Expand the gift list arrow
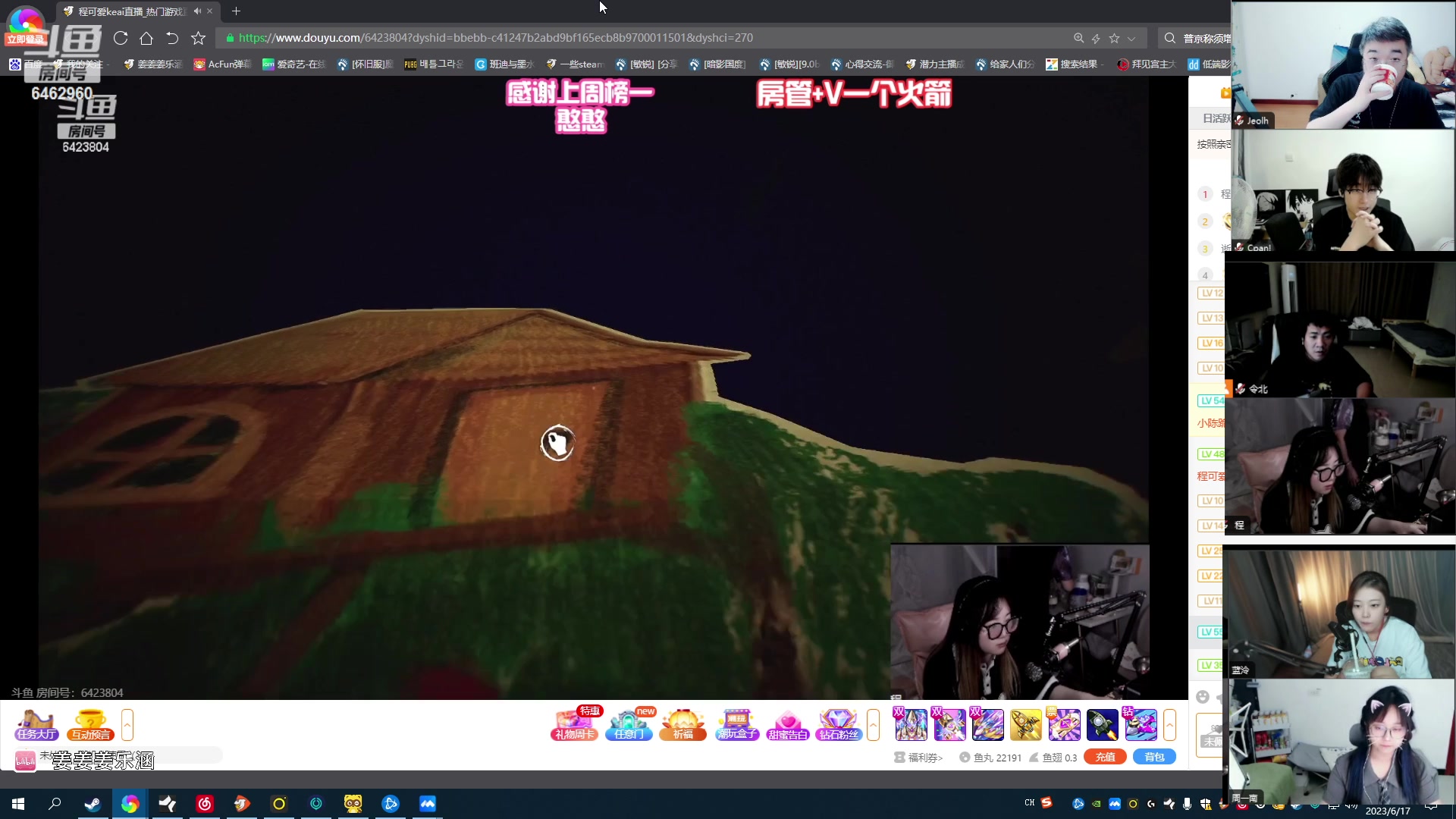The height and width of the screenshot is (819, 1456). point(1169,725)
